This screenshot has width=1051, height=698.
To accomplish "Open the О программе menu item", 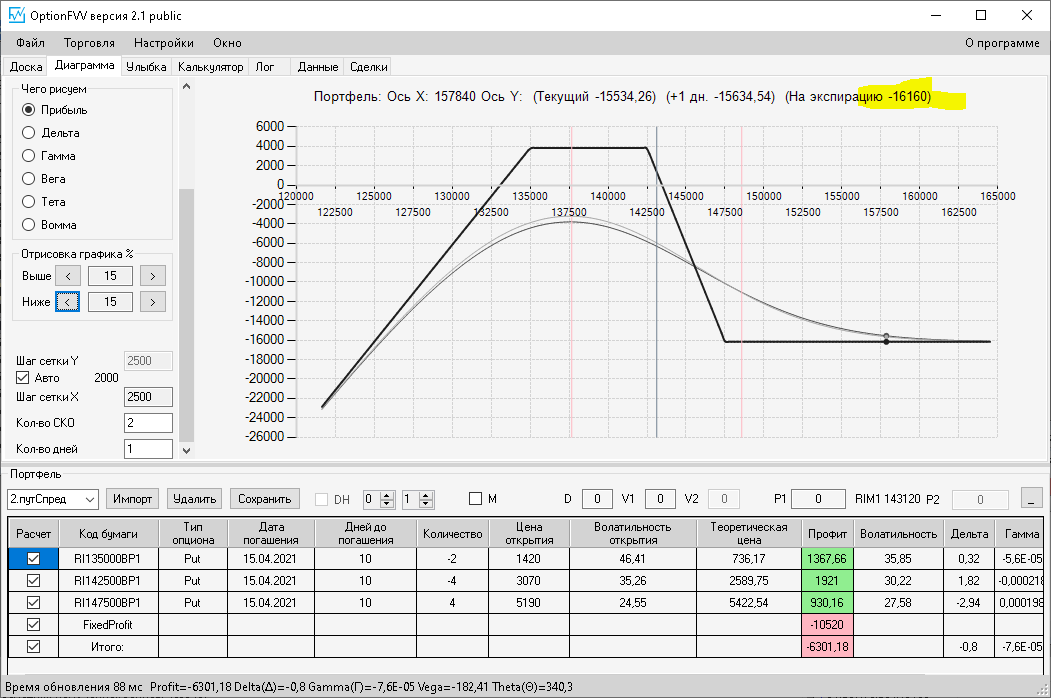I will point(1002,43).
